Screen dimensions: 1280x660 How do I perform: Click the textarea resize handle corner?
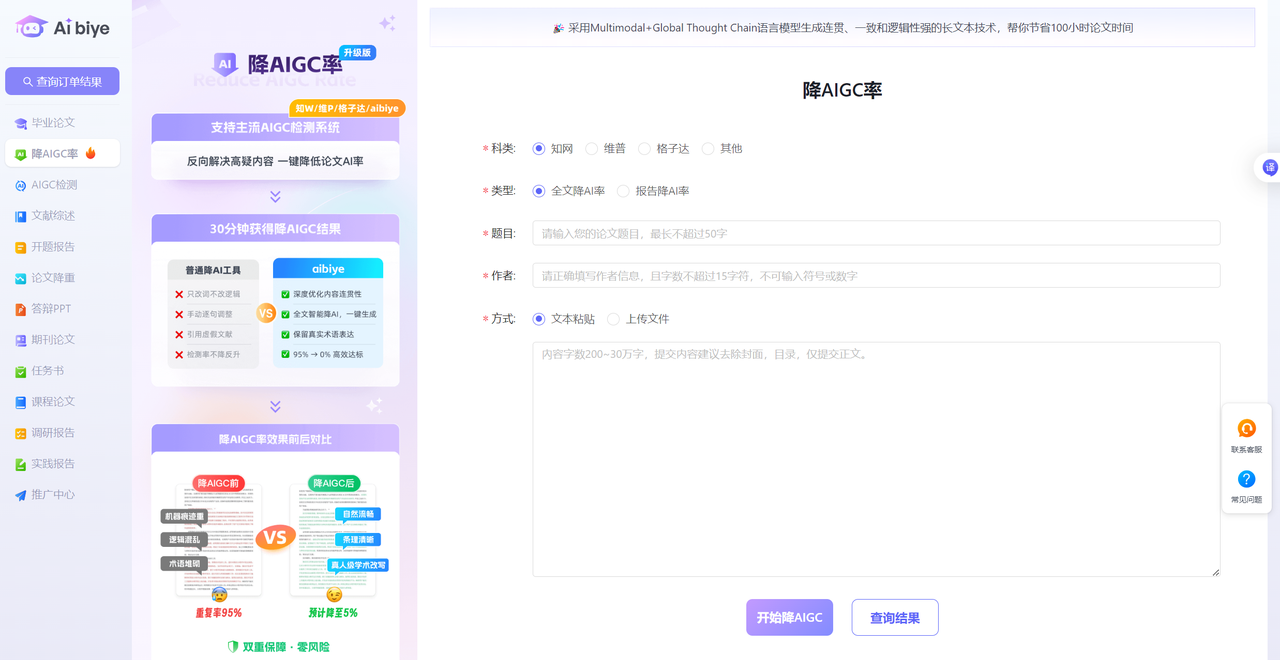click(1216, 572)
